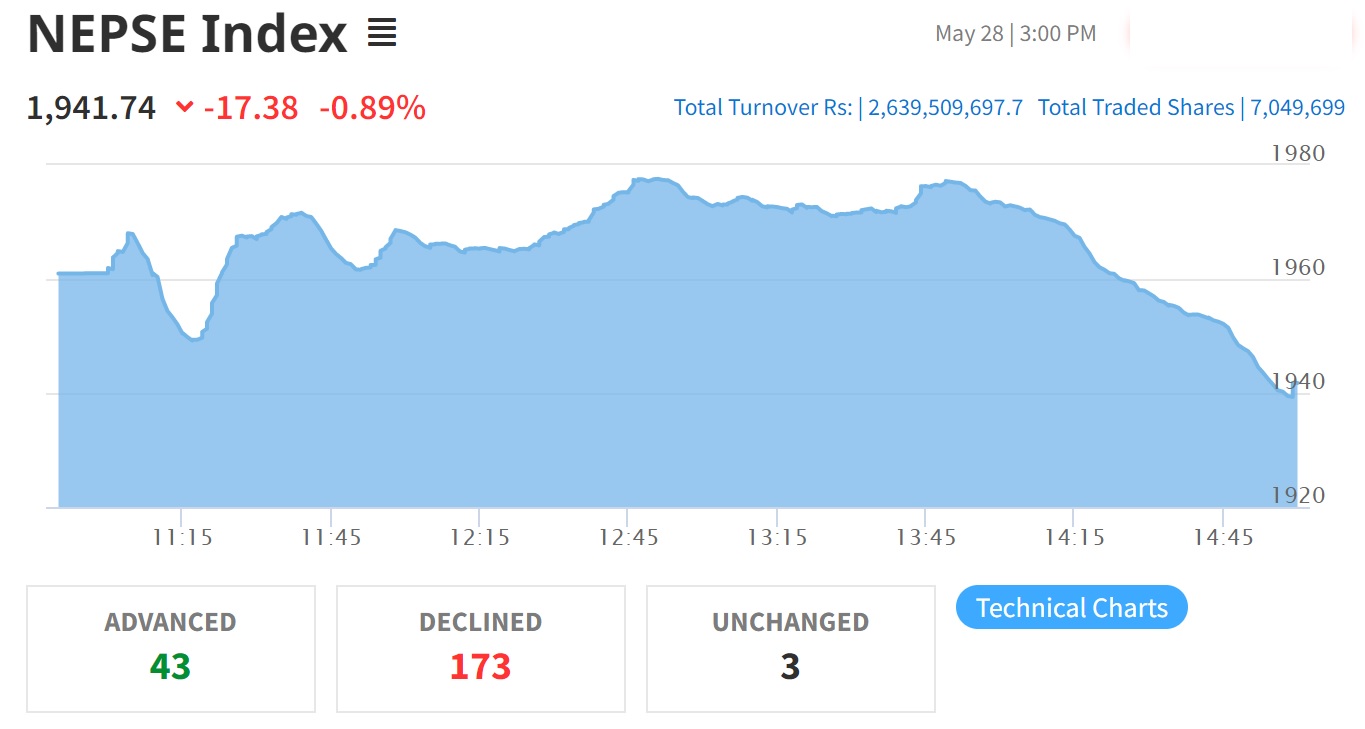Click the Total Traded Shares figure
This screenshot has height=729, width=1365.
1295,107
